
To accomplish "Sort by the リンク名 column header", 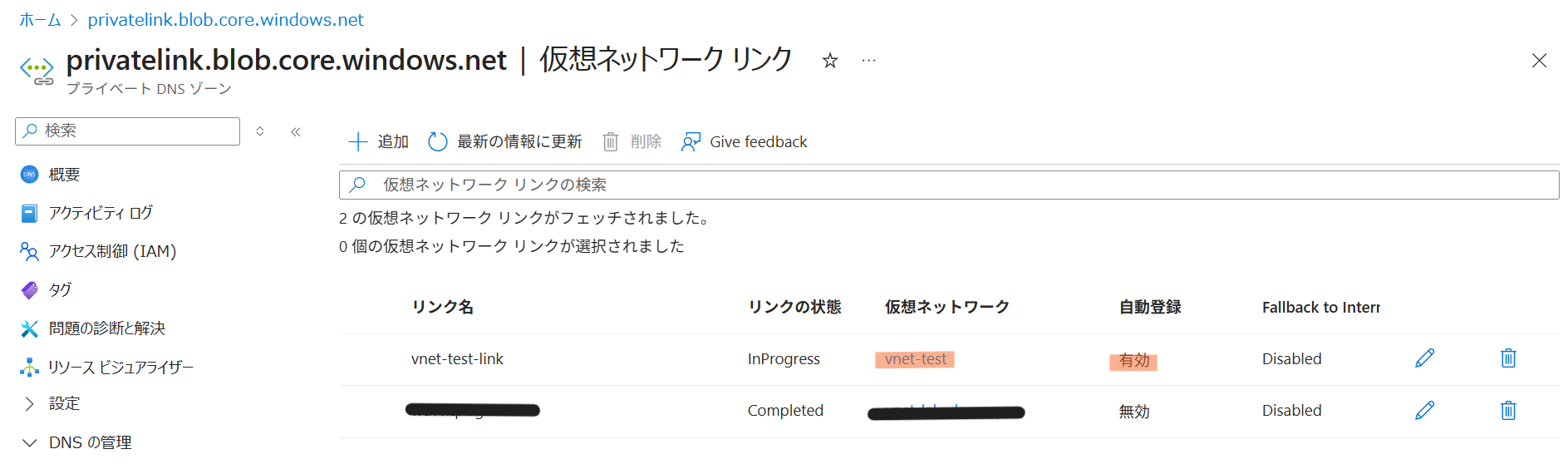I will [x=443, y=307].
